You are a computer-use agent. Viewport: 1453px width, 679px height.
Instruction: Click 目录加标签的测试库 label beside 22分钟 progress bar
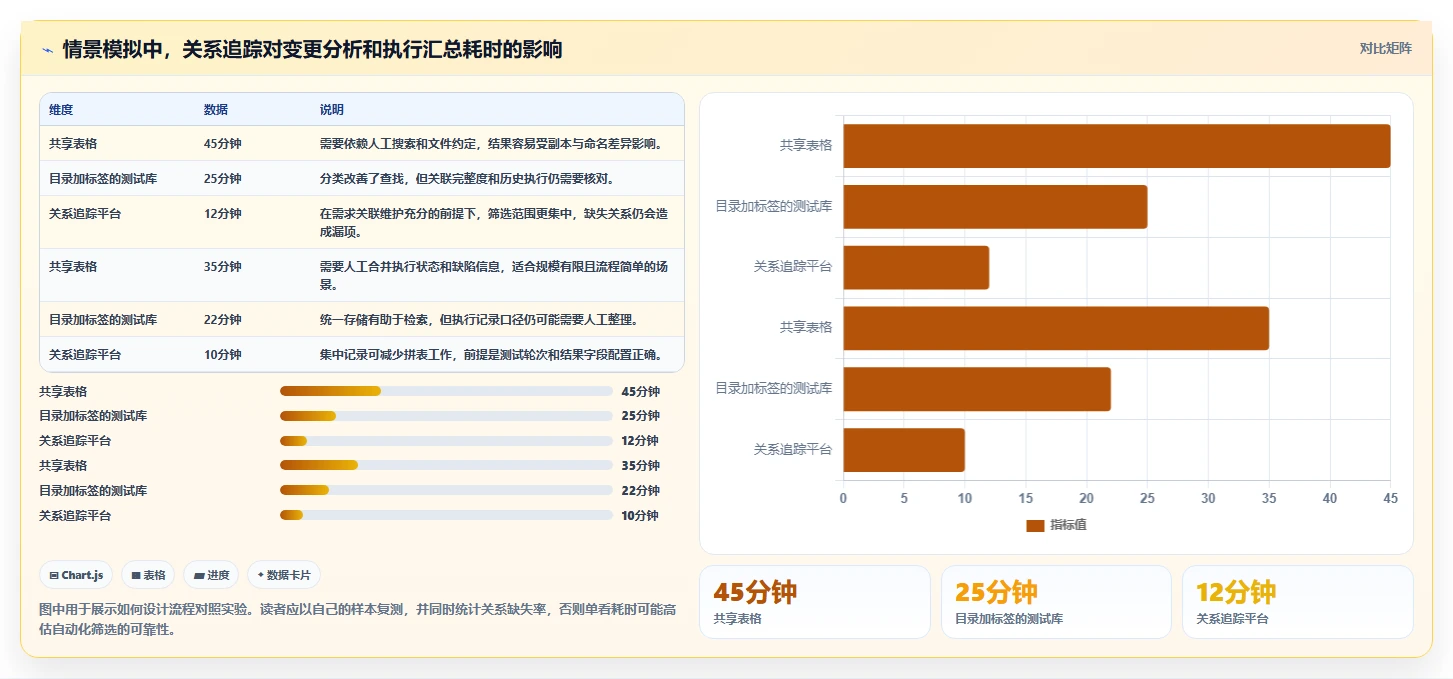click(x=93, y=491)
